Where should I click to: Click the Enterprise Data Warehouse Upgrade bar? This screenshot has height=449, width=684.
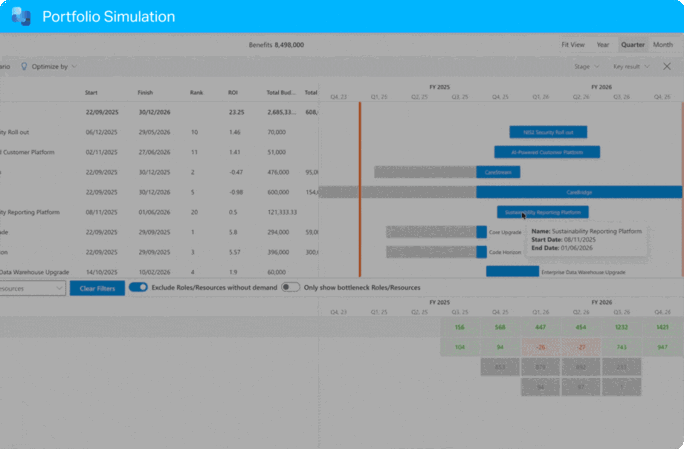[512, 271]
